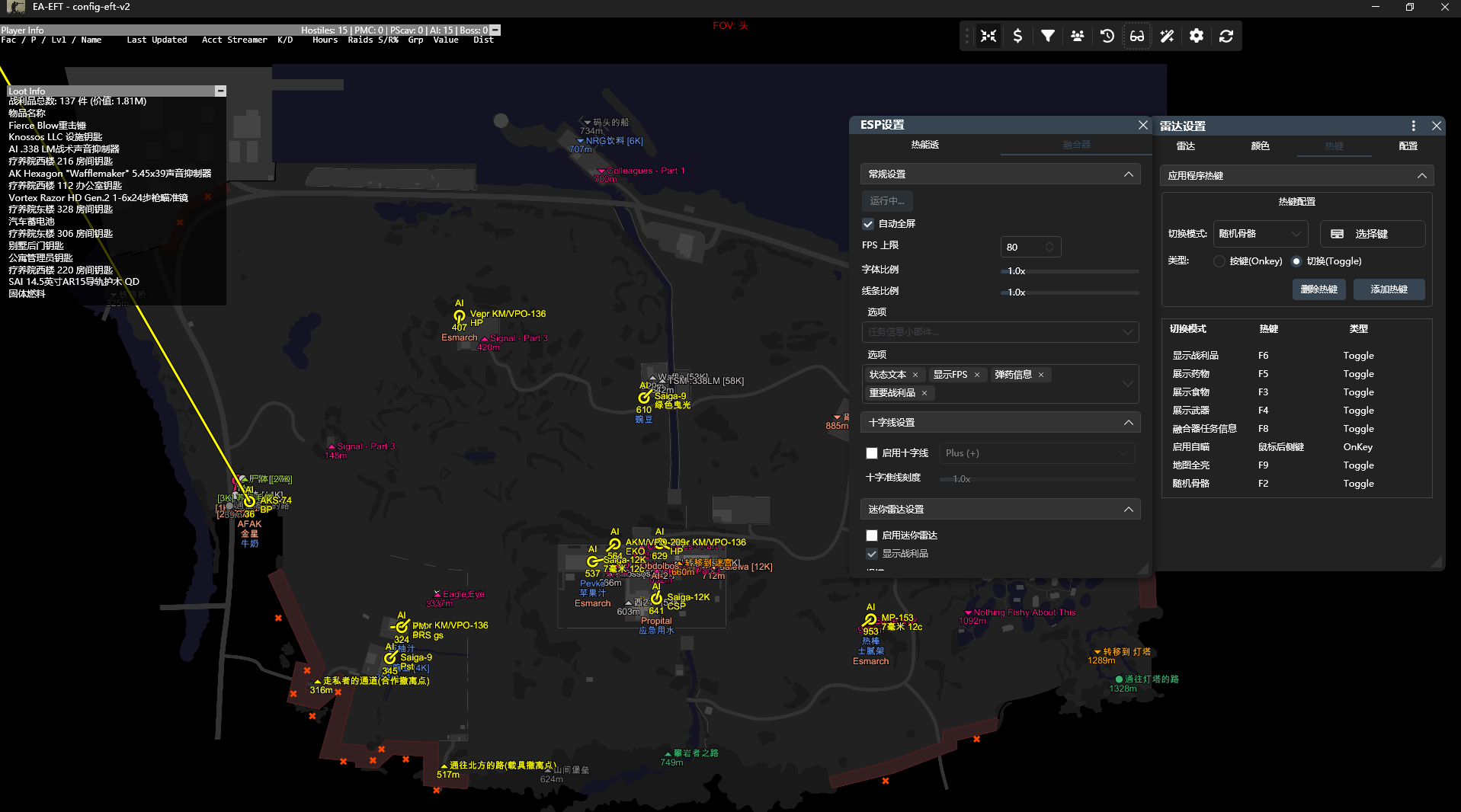
Task: Click the 添加热键 button
Action: click(x=1389, y=289)
